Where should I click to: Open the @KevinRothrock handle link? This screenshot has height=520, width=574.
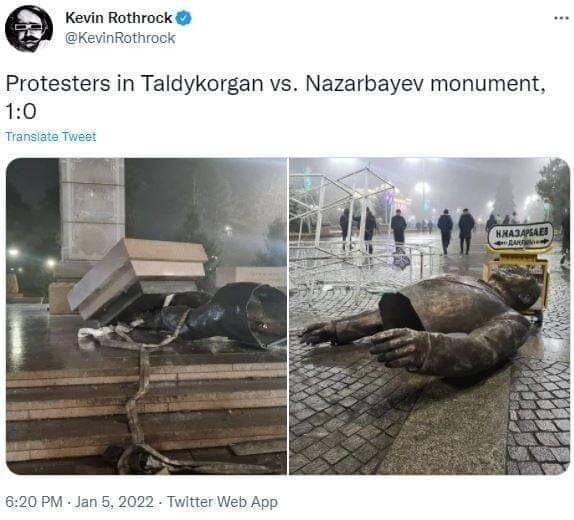[x=120, y=38]
